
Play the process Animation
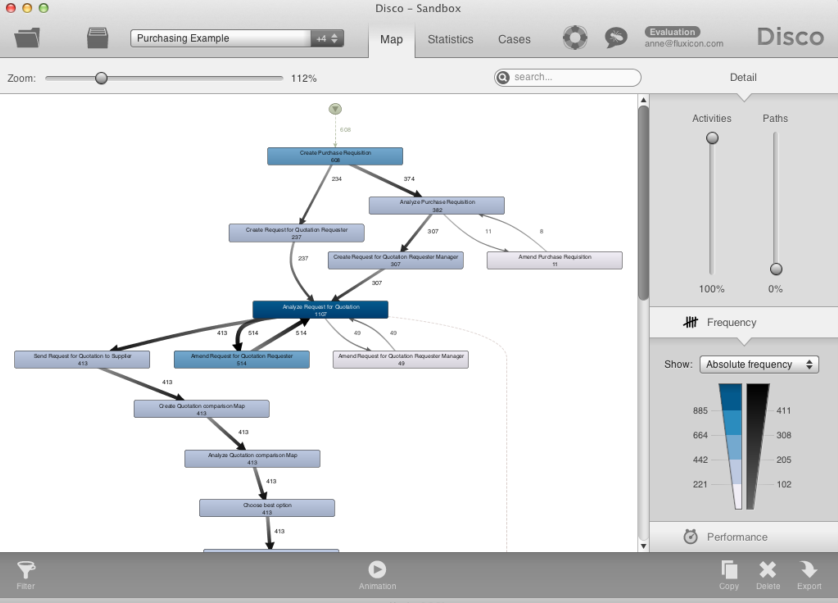(377, 574)
